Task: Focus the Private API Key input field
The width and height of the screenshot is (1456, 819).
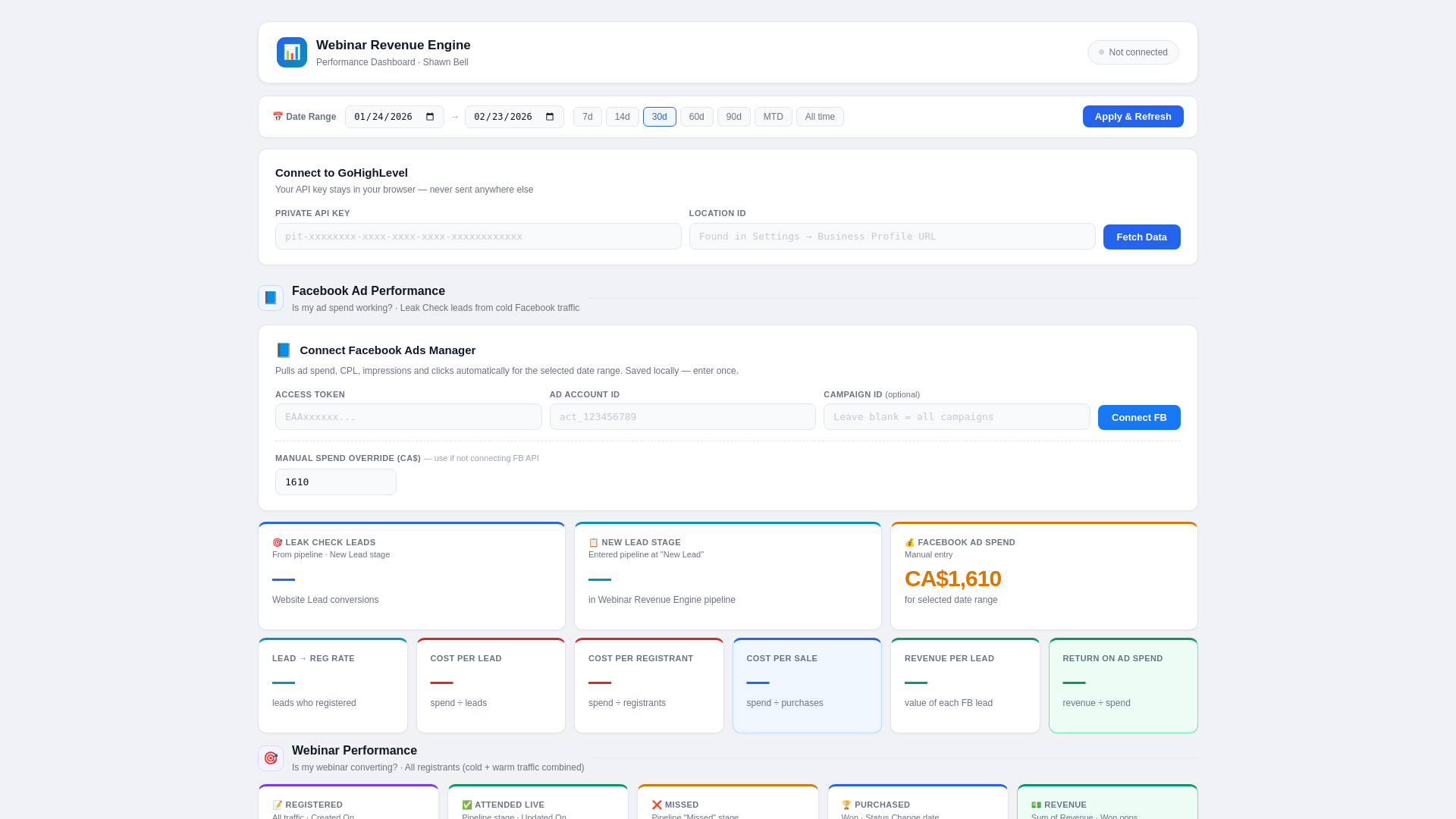Action: 479,237
